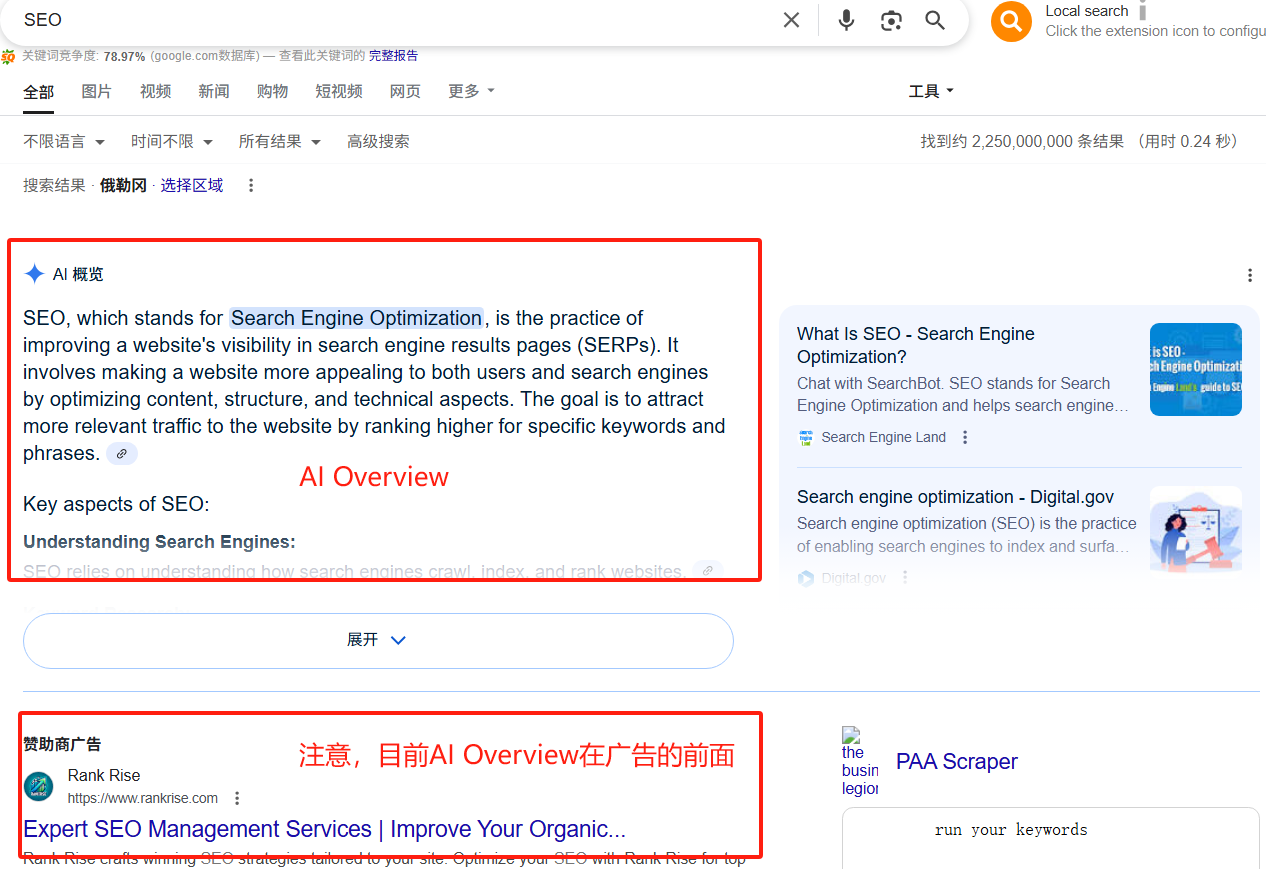The height and width of the screenshot is (869, 1266).
Task: Submit search using the magnifier icon
Action: (x=935, y=20)
